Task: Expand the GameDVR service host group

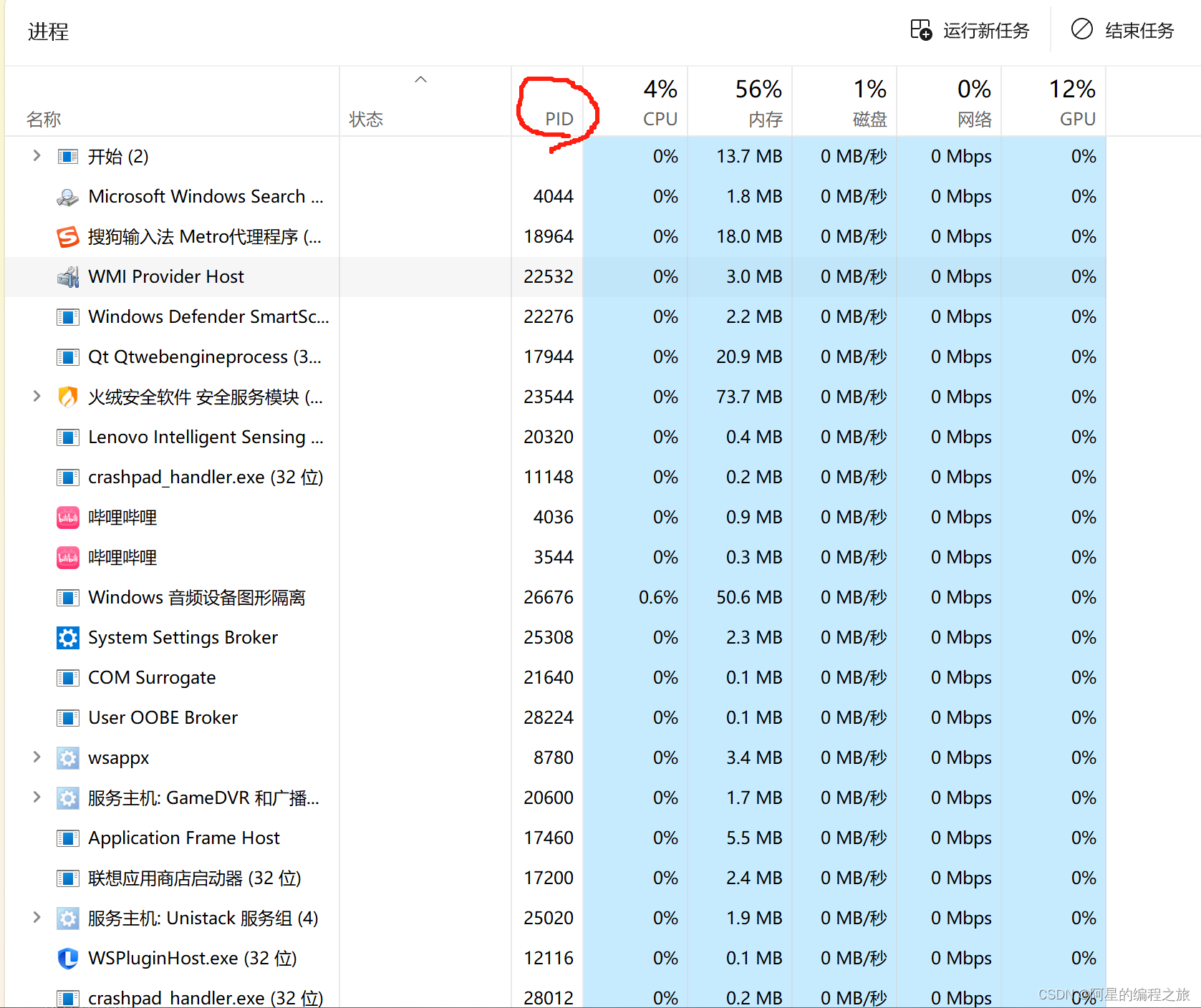Action: point(37,798)
